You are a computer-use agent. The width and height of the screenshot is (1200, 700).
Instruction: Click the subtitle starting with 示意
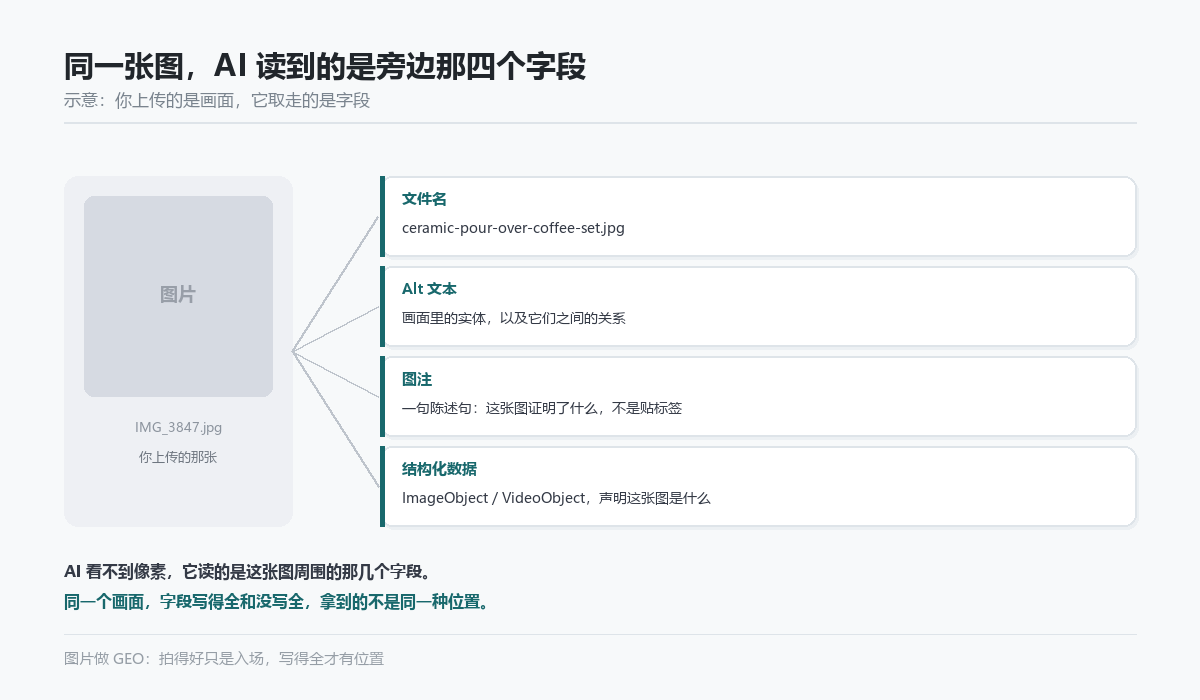tap(217, 101)
